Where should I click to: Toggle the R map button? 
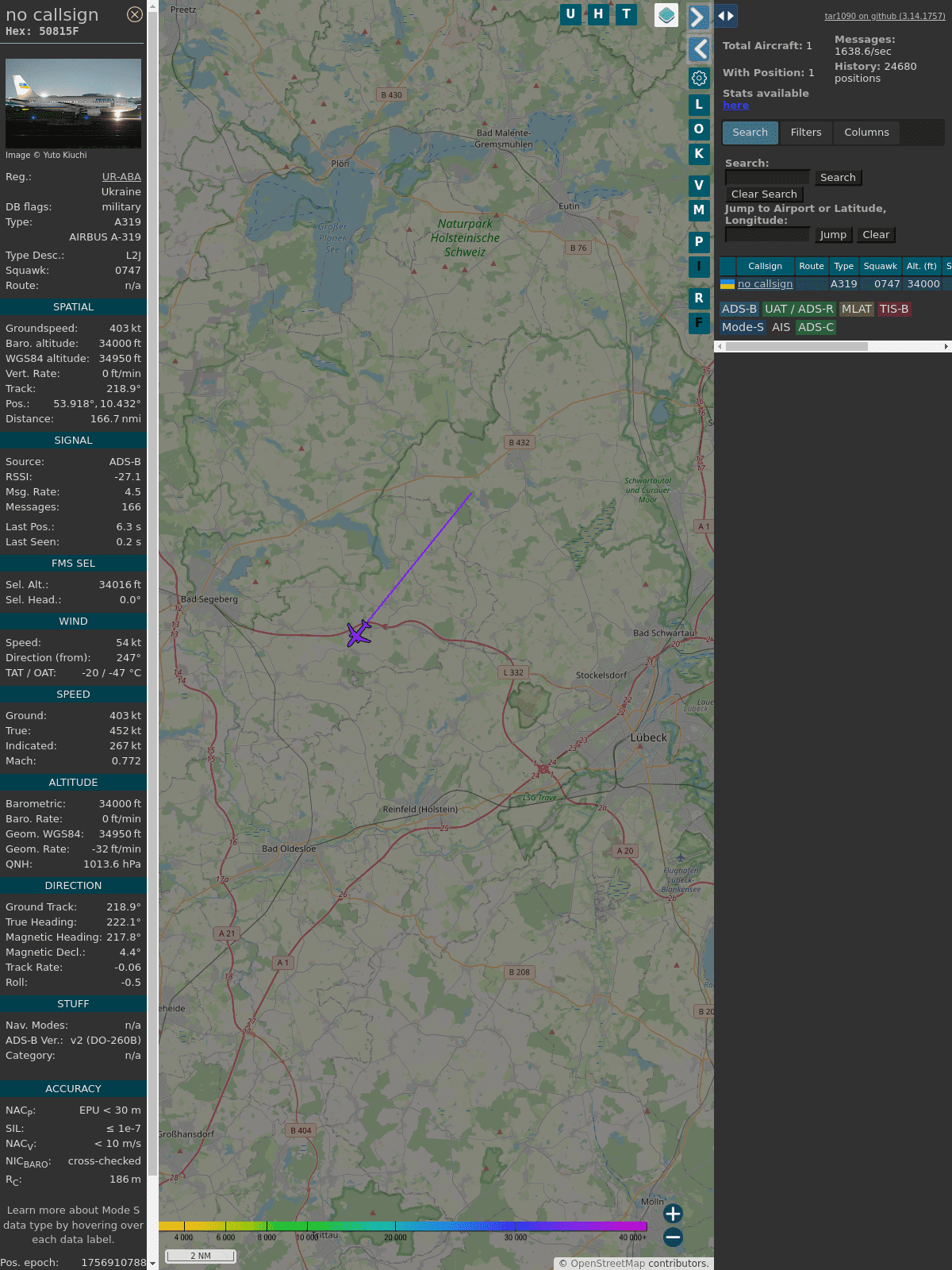pos(699,298)
